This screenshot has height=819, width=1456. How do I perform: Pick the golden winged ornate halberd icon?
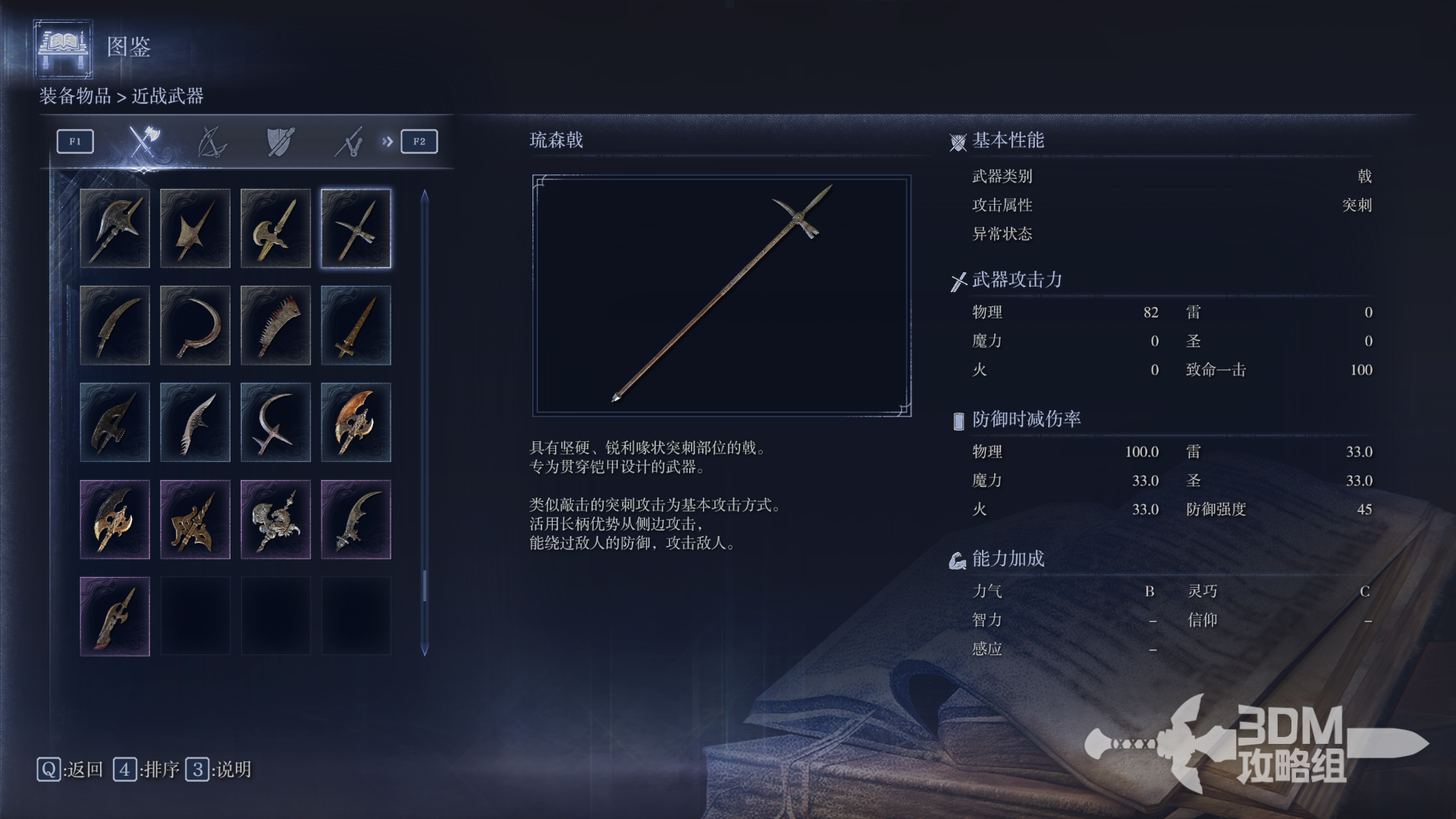115,519
